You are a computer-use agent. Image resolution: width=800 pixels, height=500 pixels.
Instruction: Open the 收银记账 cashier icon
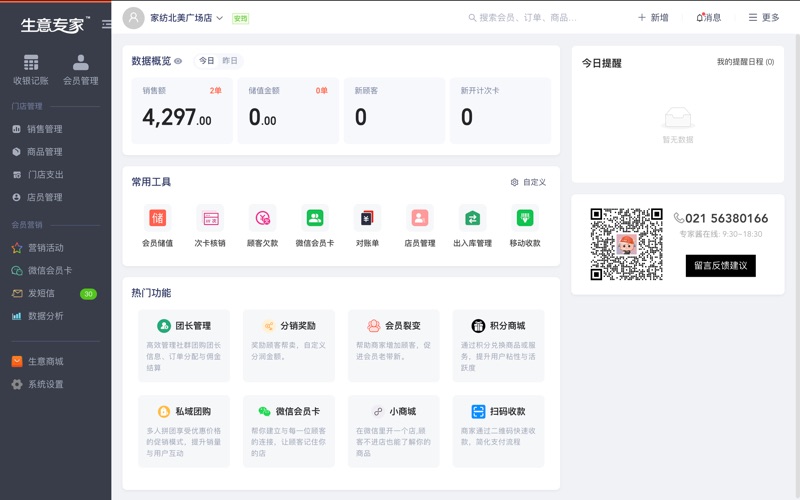click(31, 62)
